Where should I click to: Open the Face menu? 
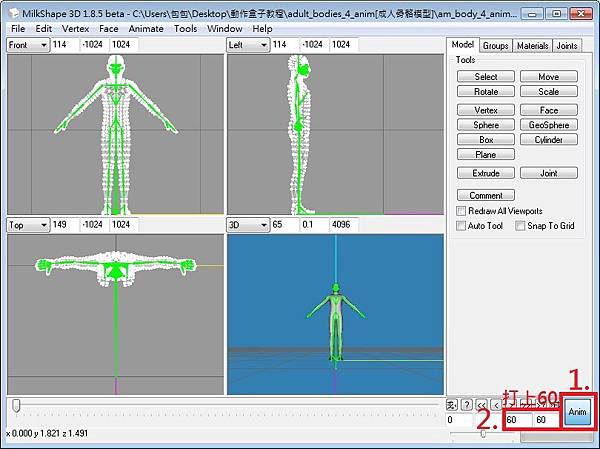point(109,29)
